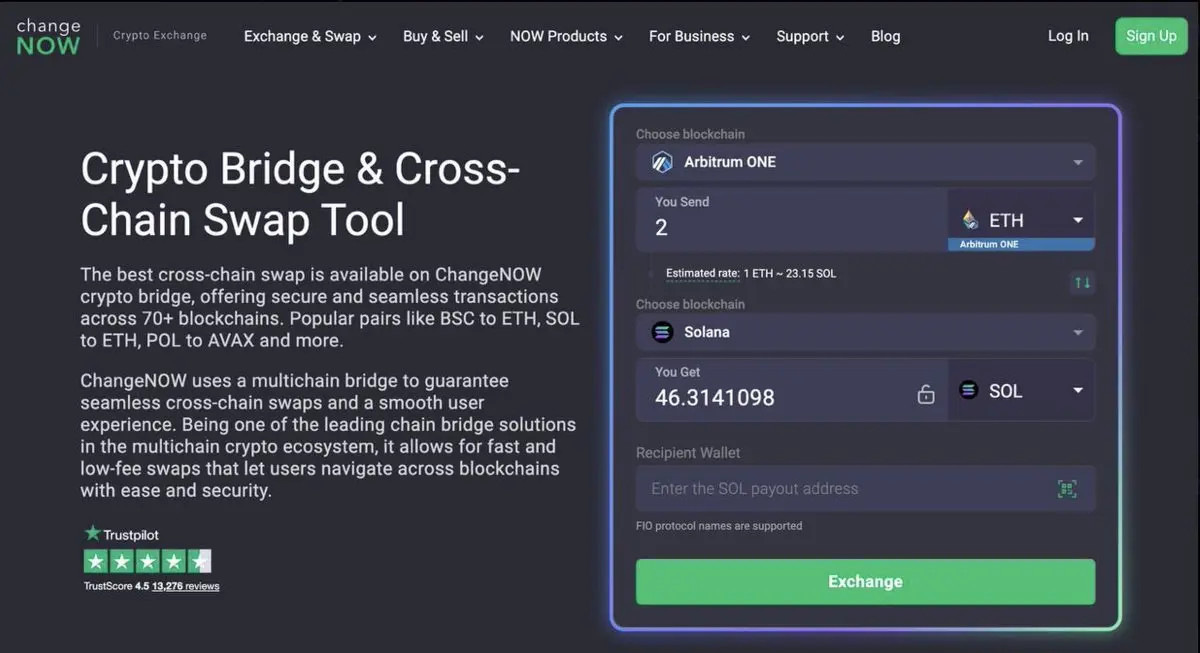Click the TrustScore 4.5 text
The width and height of the screenshot is (1200, 653).
116,586
